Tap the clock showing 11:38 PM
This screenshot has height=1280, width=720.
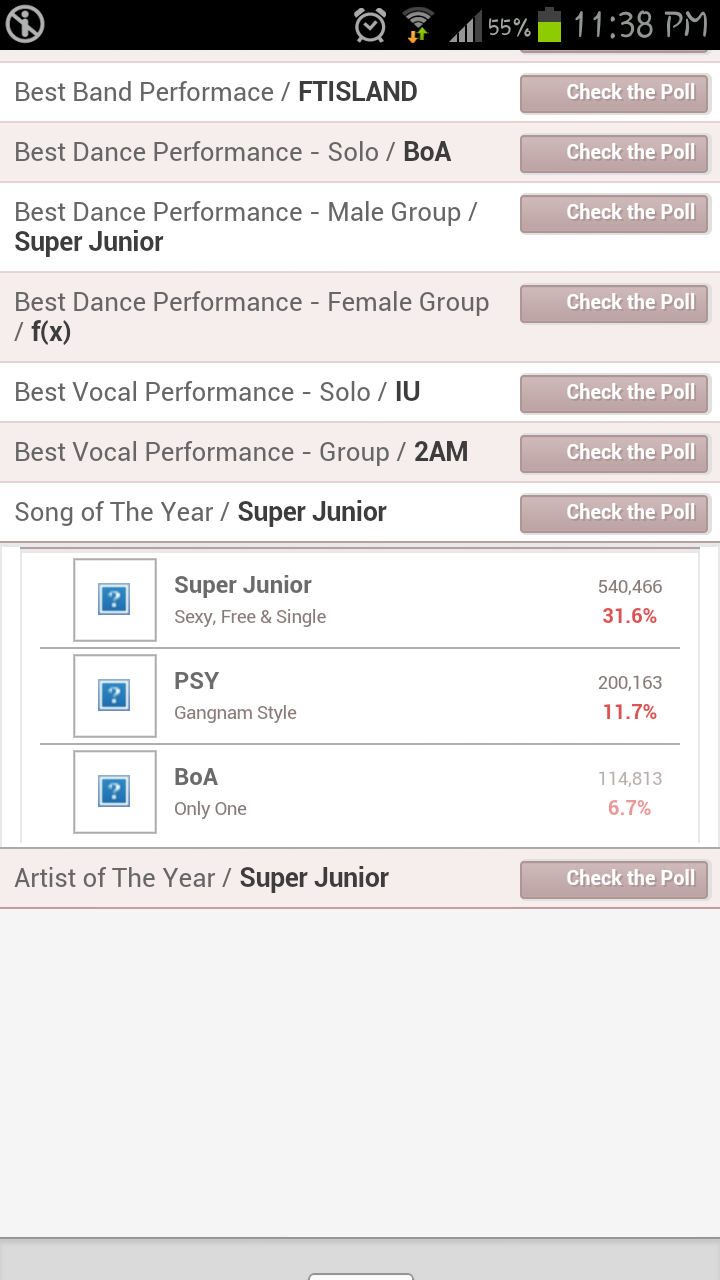(x=640, y=25)
